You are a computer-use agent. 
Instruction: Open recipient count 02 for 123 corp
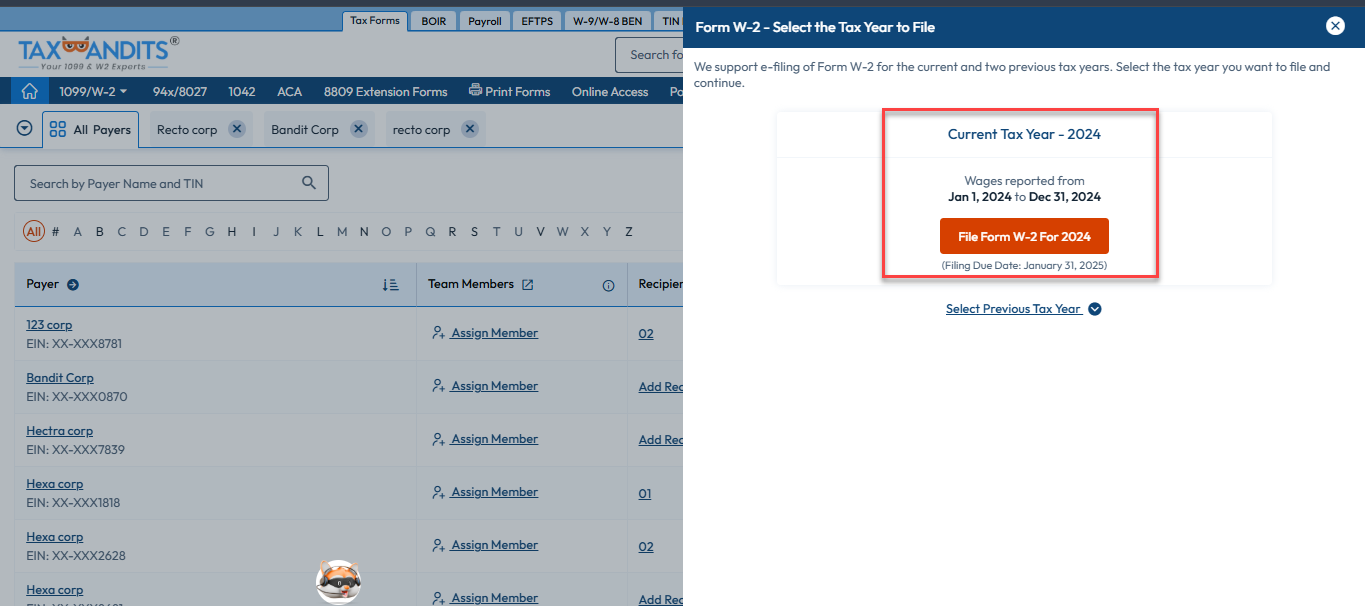pyautogui.click(x=646, y=334)
